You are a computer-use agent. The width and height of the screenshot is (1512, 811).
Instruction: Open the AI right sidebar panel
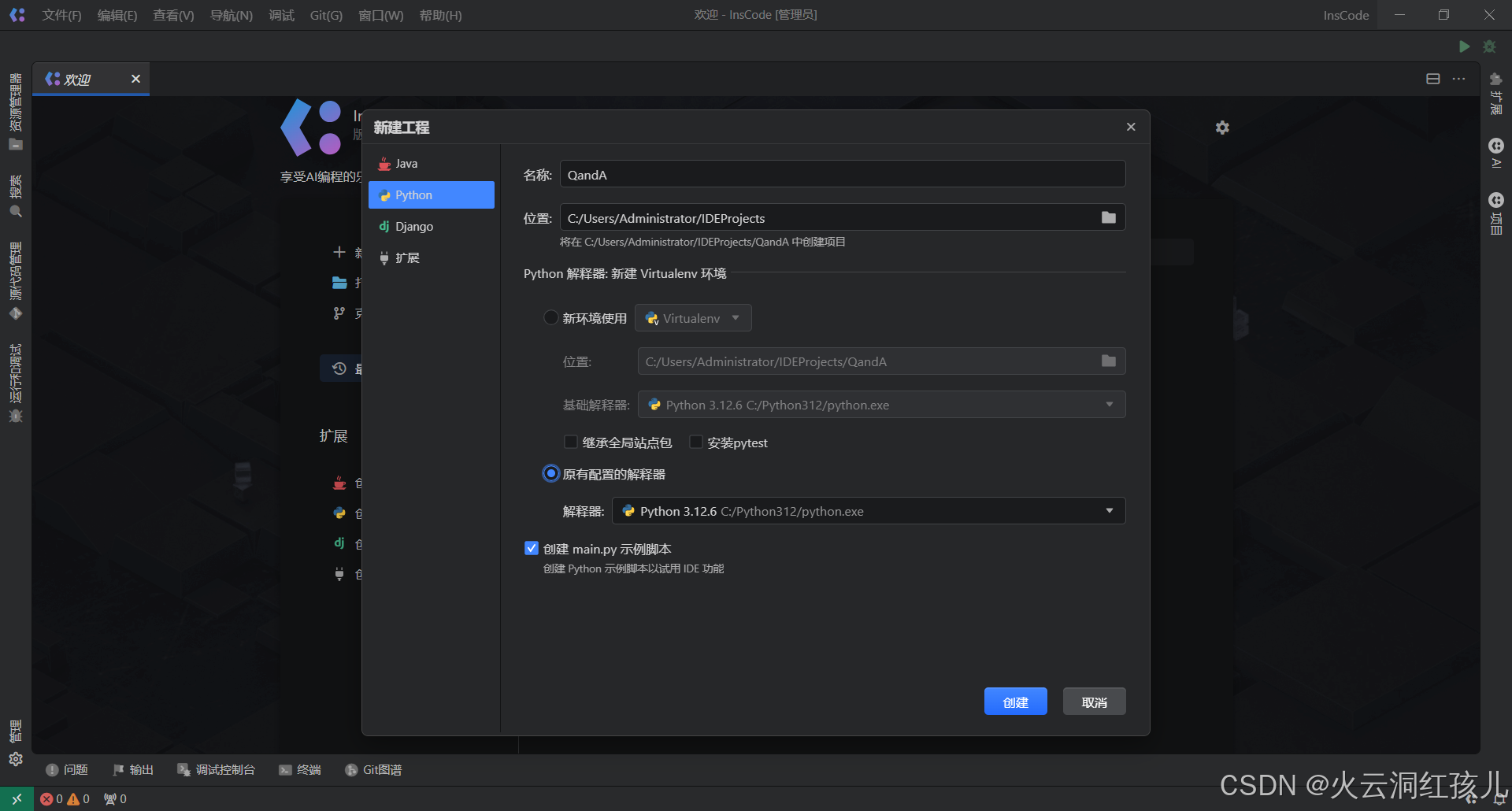pyautogui.click(x=1496, y=154)
